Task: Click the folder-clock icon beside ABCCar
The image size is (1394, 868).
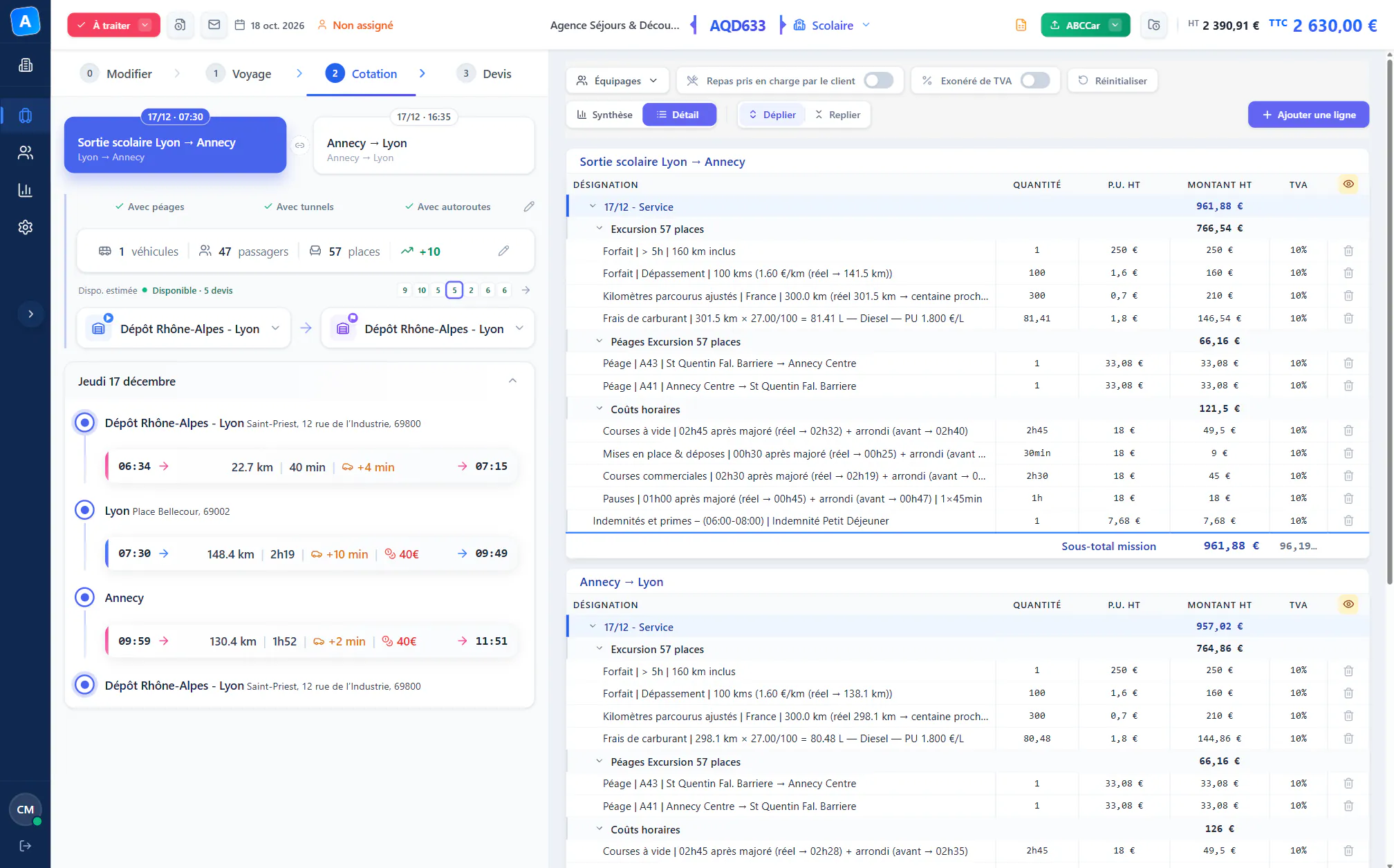Action: click(1154, 25)
